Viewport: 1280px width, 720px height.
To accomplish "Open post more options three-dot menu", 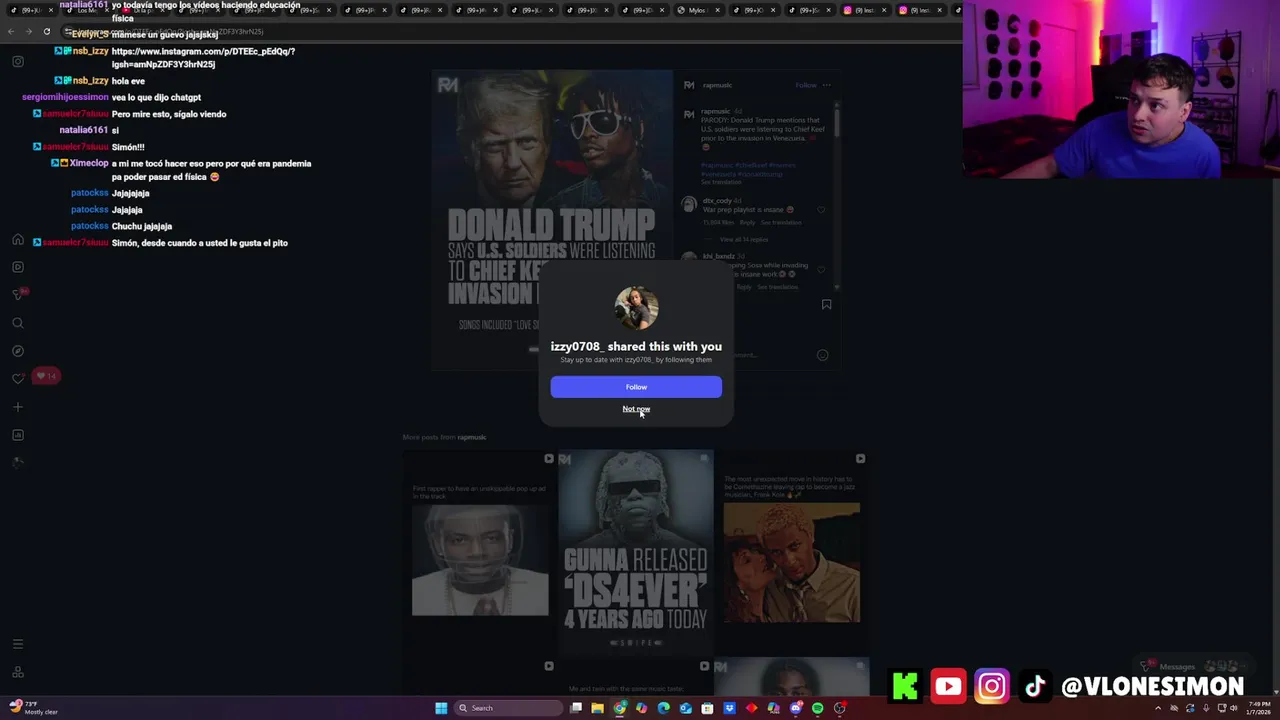I will click(x=827, y=85).
